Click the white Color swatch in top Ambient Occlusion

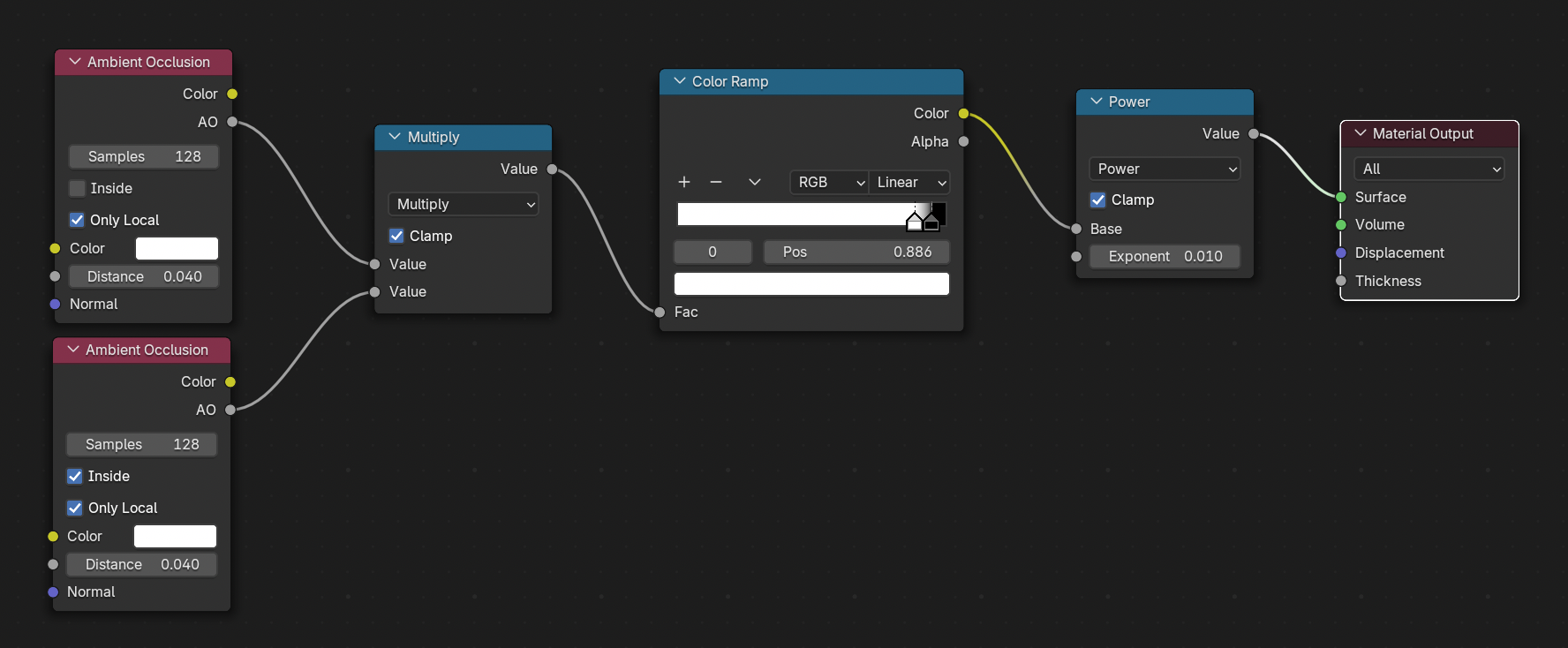coord(177,248)
